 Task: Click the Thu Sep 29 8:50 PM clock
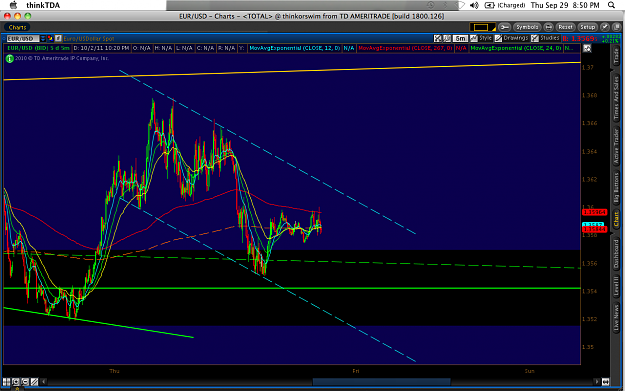pos(565,5)
